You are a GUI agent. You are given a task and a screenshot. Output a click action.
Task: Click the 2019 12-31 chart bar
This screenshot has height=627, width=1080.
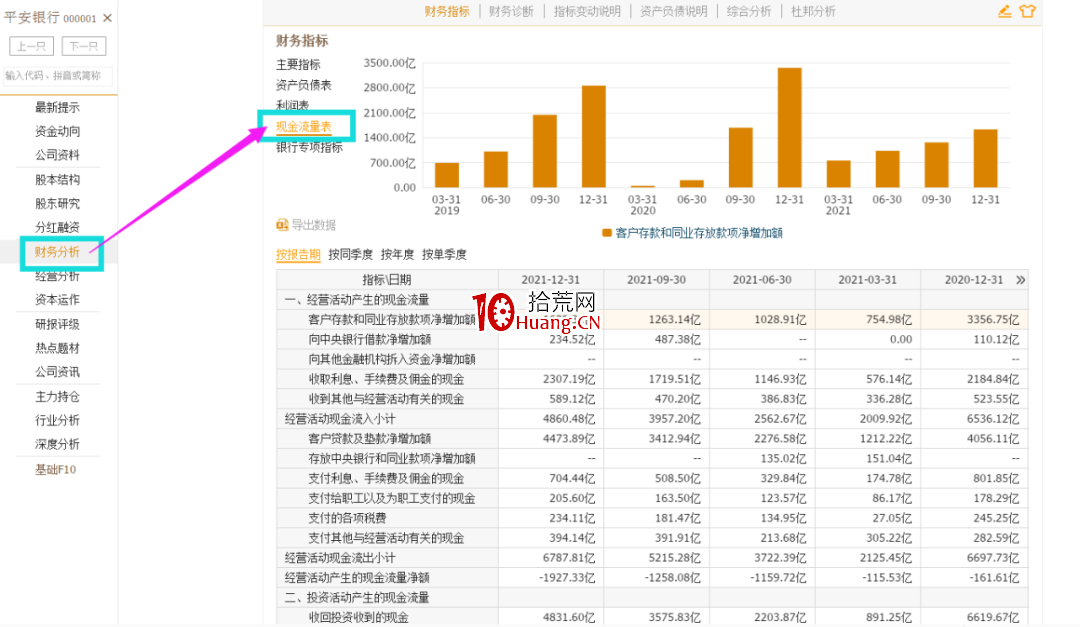point(594,136)
